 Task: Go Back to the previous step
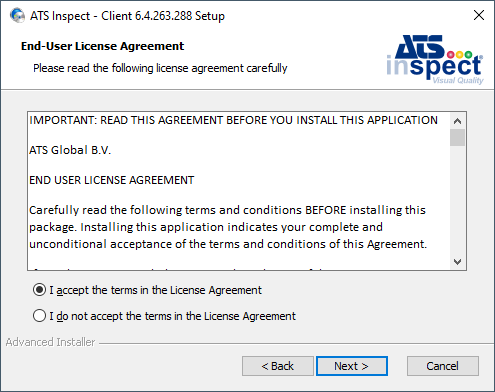click(x=278, y=366)
